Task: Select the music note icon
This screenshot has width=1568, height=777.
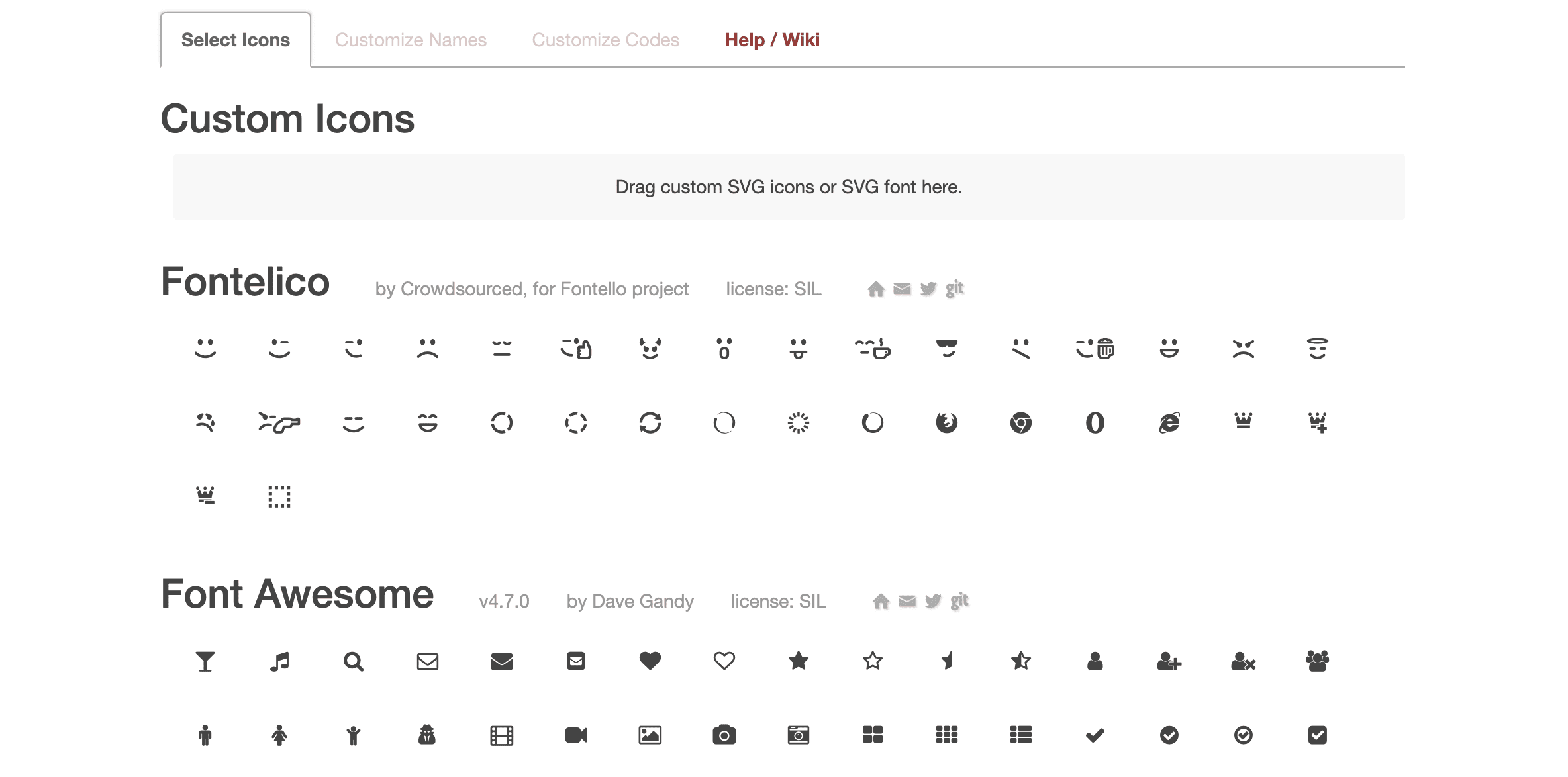Action: tap(279, 661)
